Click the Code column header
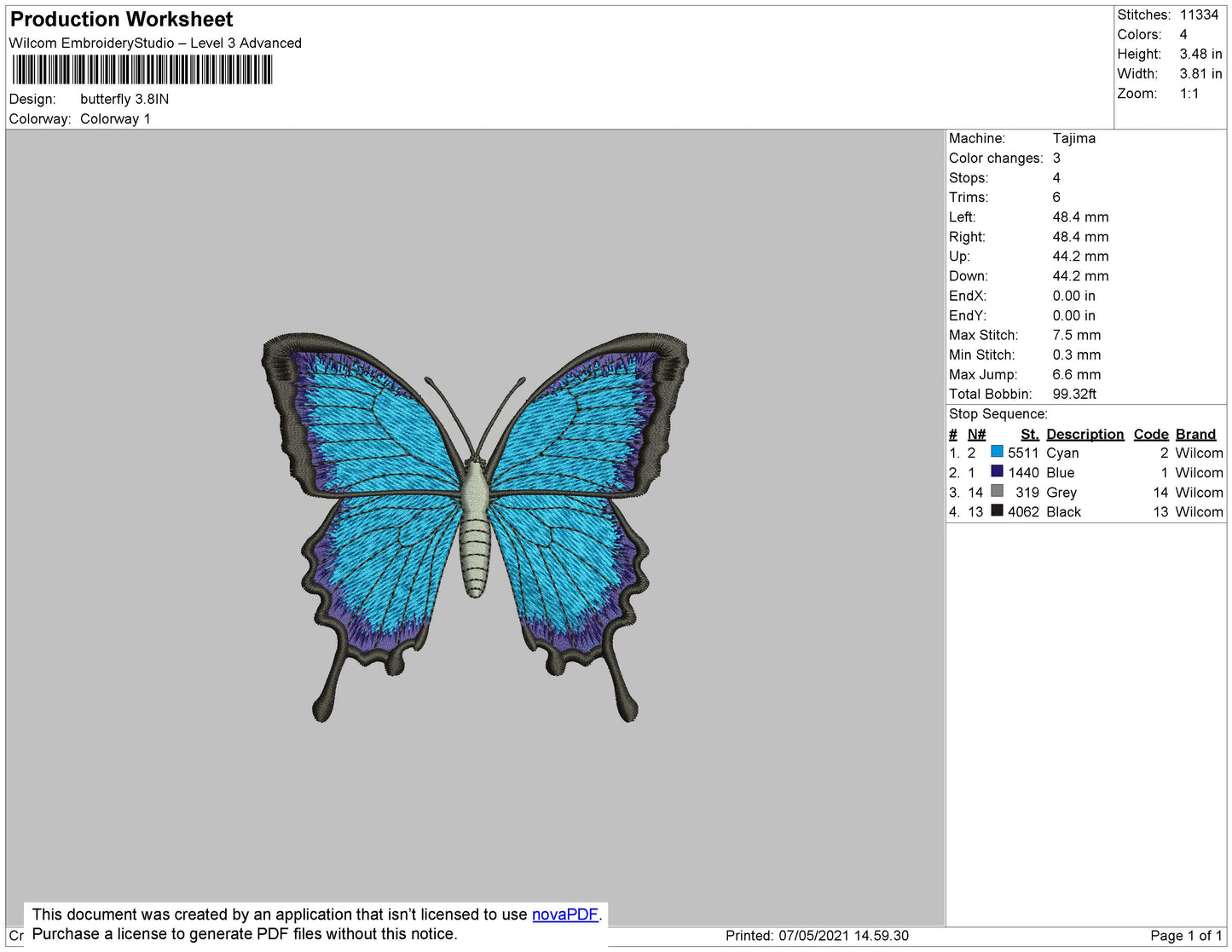 pyautogui.click(x=1150, y=434)
